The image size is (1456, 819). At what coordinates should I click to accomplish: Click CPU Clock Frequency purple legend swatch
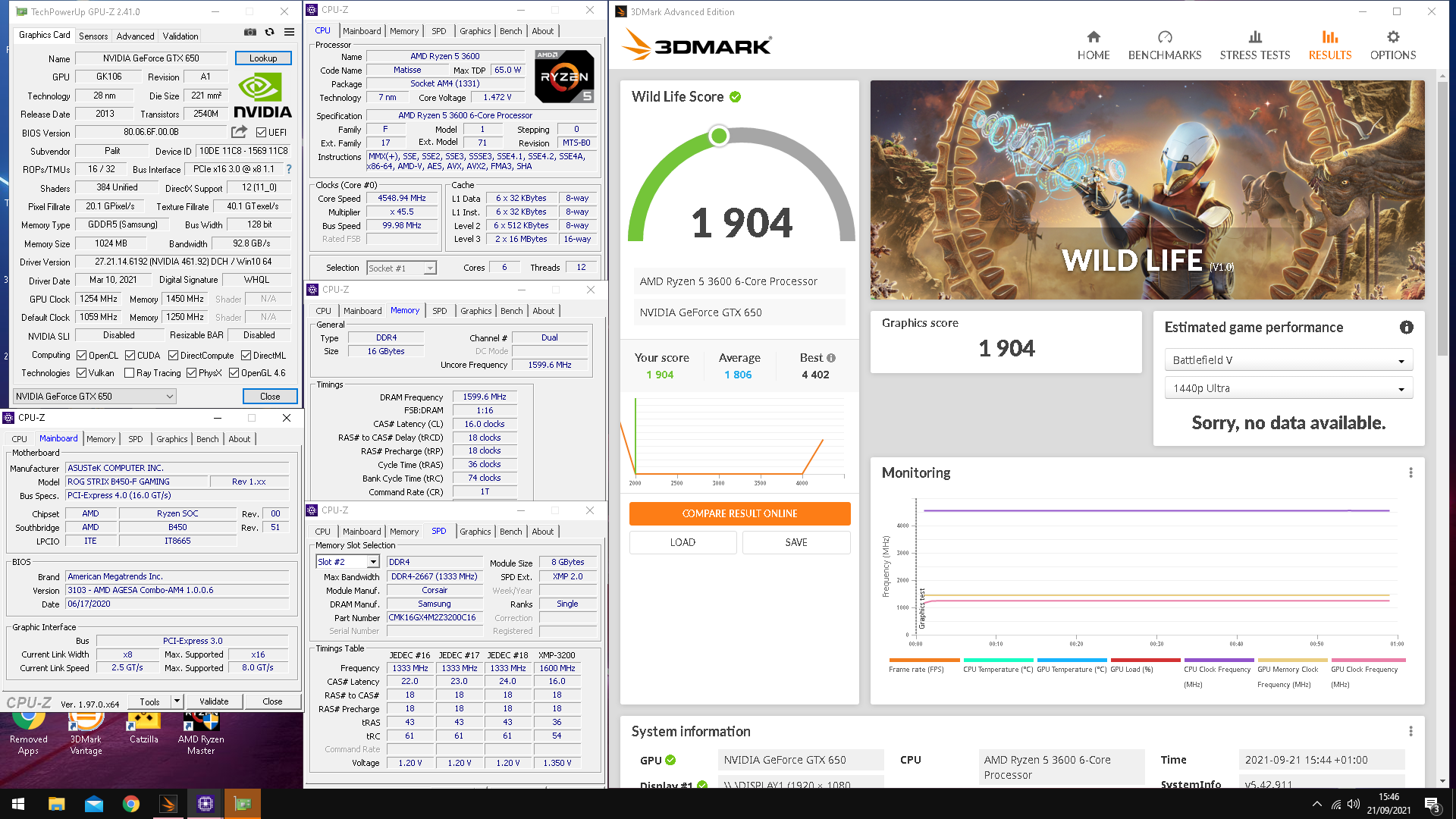tap(1219, 661)
